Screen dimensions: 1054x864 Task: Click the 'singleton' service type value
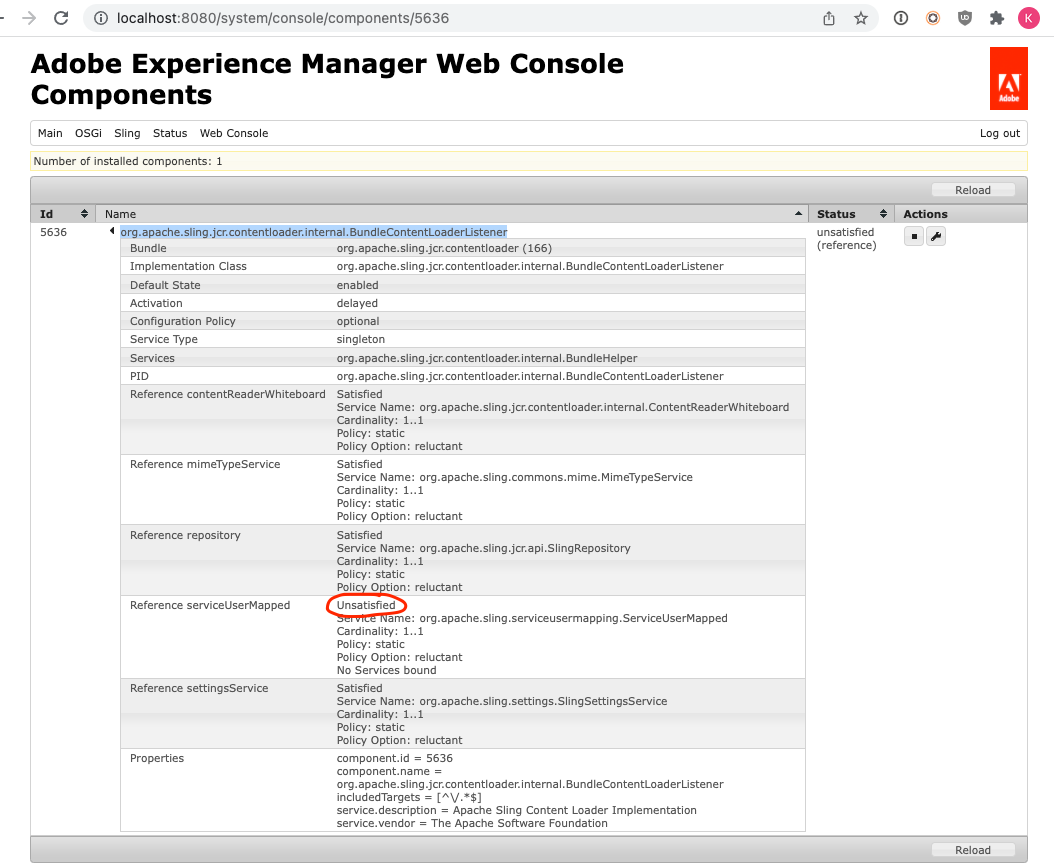(x=360, y=339)
